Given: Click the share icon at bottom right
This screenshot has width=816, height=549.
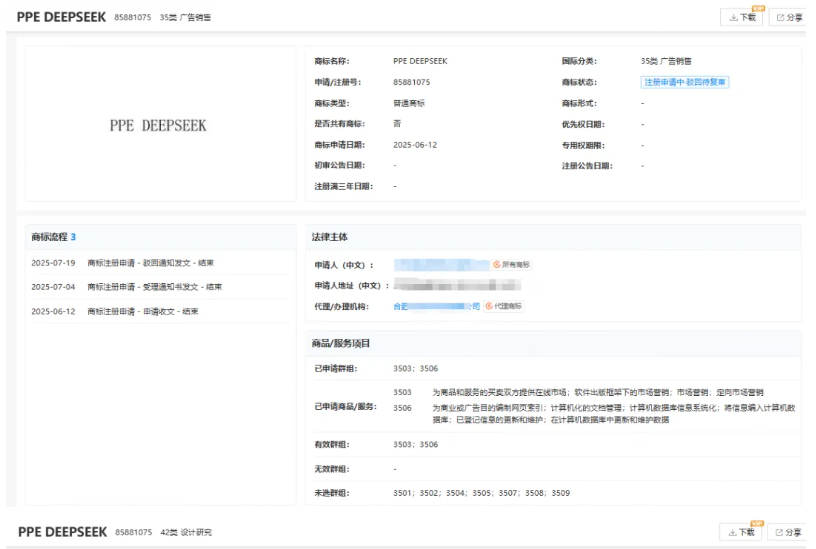Looking at the screenshot, I should click(779, 532).
